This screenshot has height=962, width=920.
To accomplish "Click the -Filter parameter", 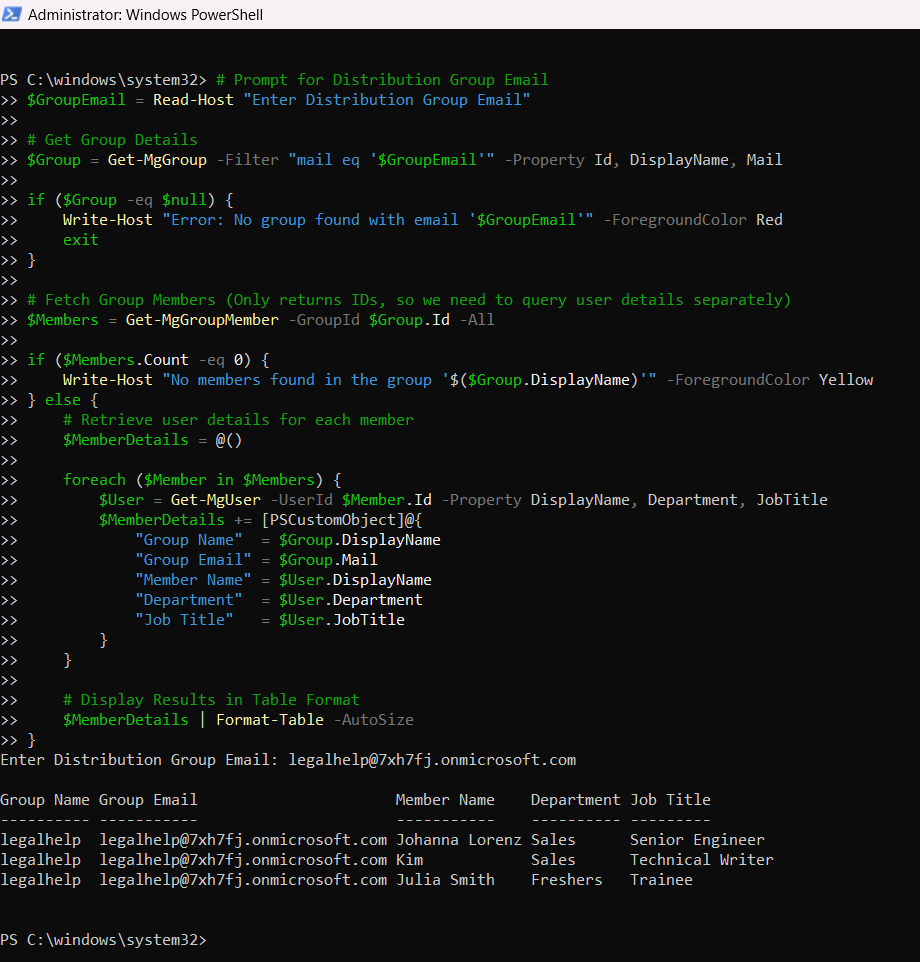I will pos(247,160).
